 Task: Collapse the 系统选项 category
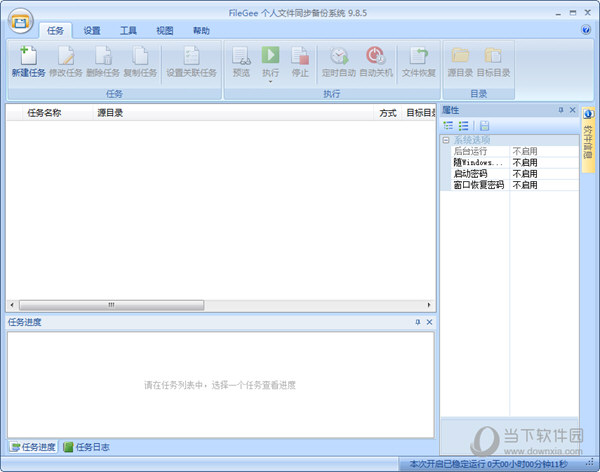[x=446, y=140]
